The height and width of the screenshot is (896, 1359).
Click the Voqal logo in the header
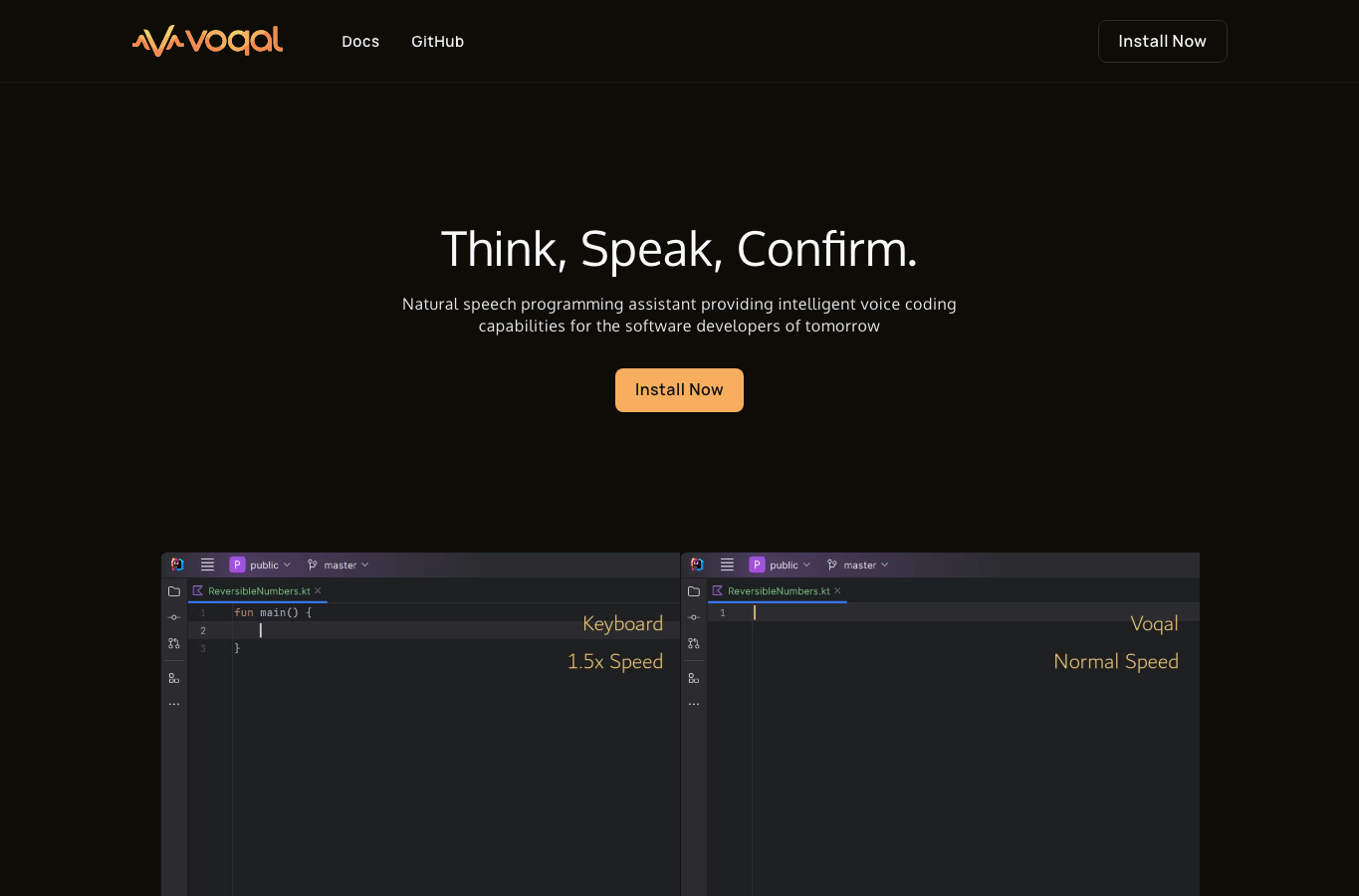[x=207, y=41]
